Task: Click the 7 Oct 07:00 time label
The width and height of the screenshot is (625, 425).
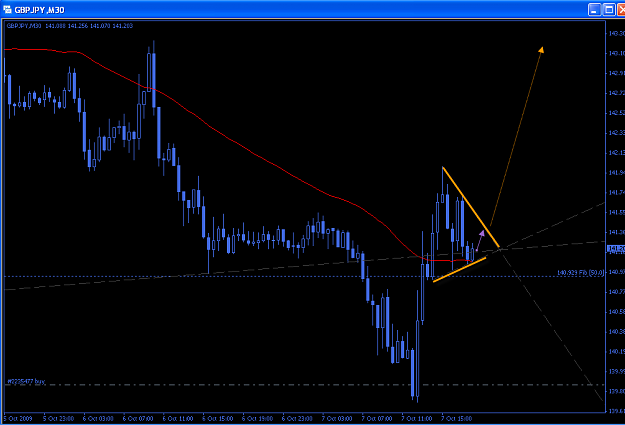Action: (377, 418)
